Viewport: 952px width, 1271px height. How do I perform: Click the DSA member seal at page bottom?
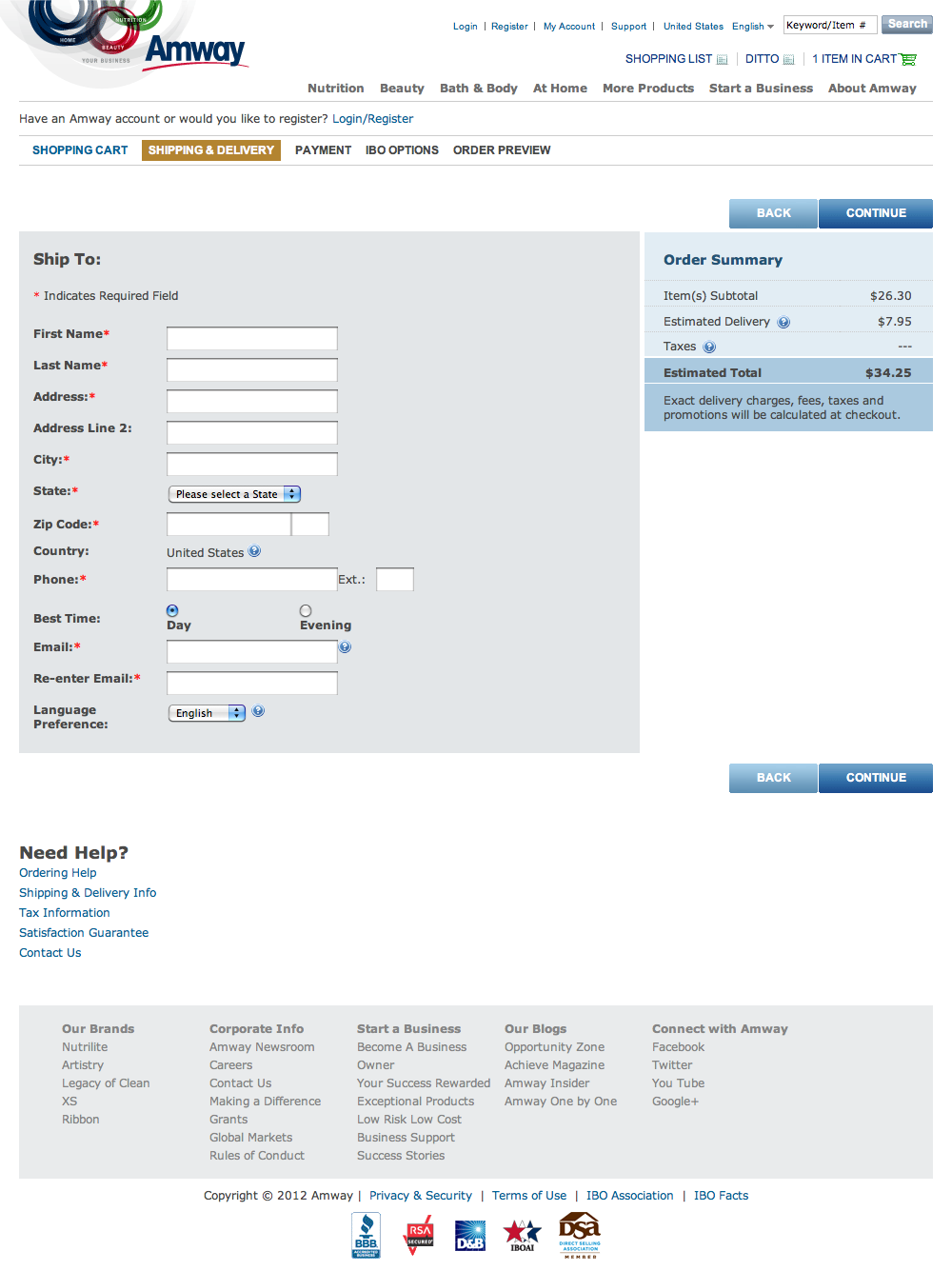[579, 1234]
